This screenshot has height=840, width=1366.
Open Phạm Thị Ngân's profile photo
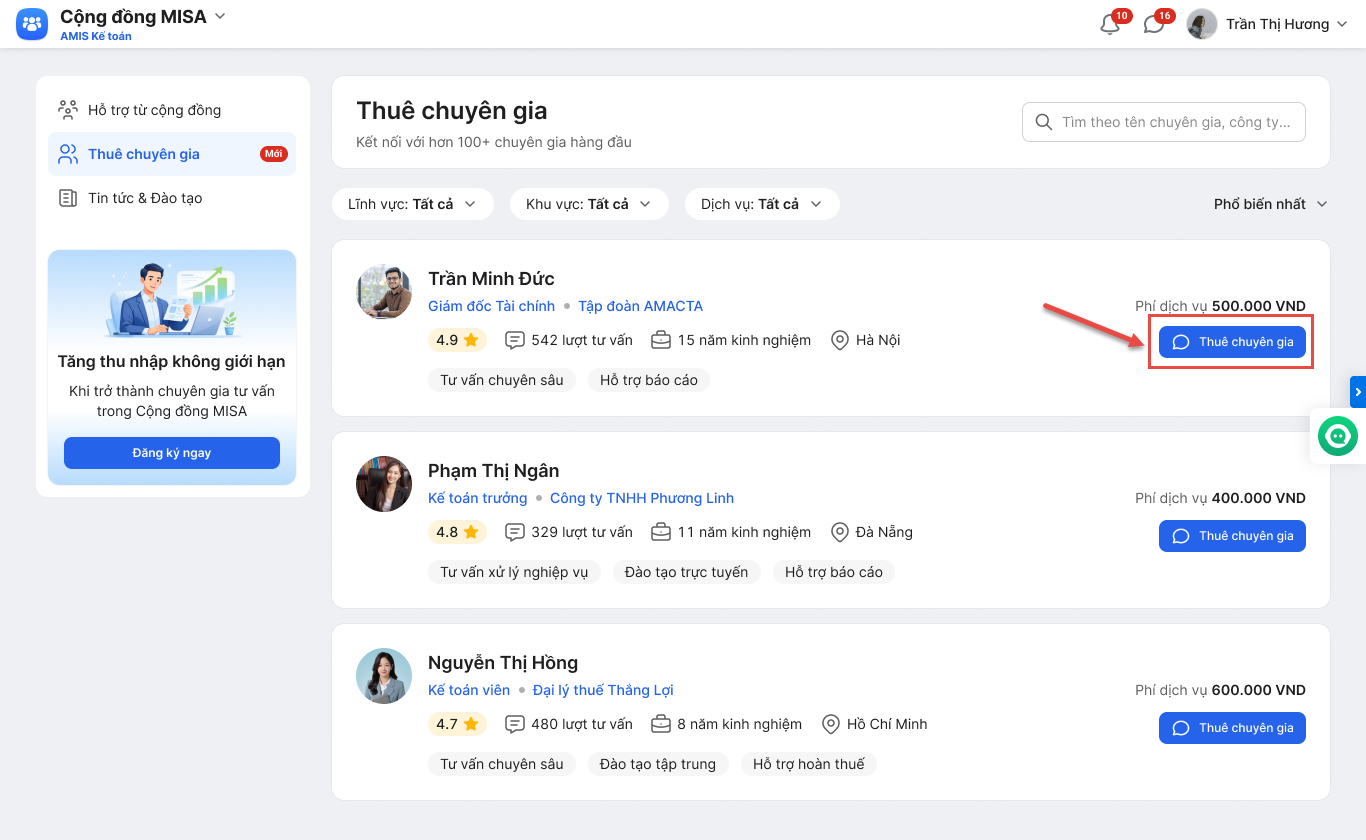coord(384,484)
